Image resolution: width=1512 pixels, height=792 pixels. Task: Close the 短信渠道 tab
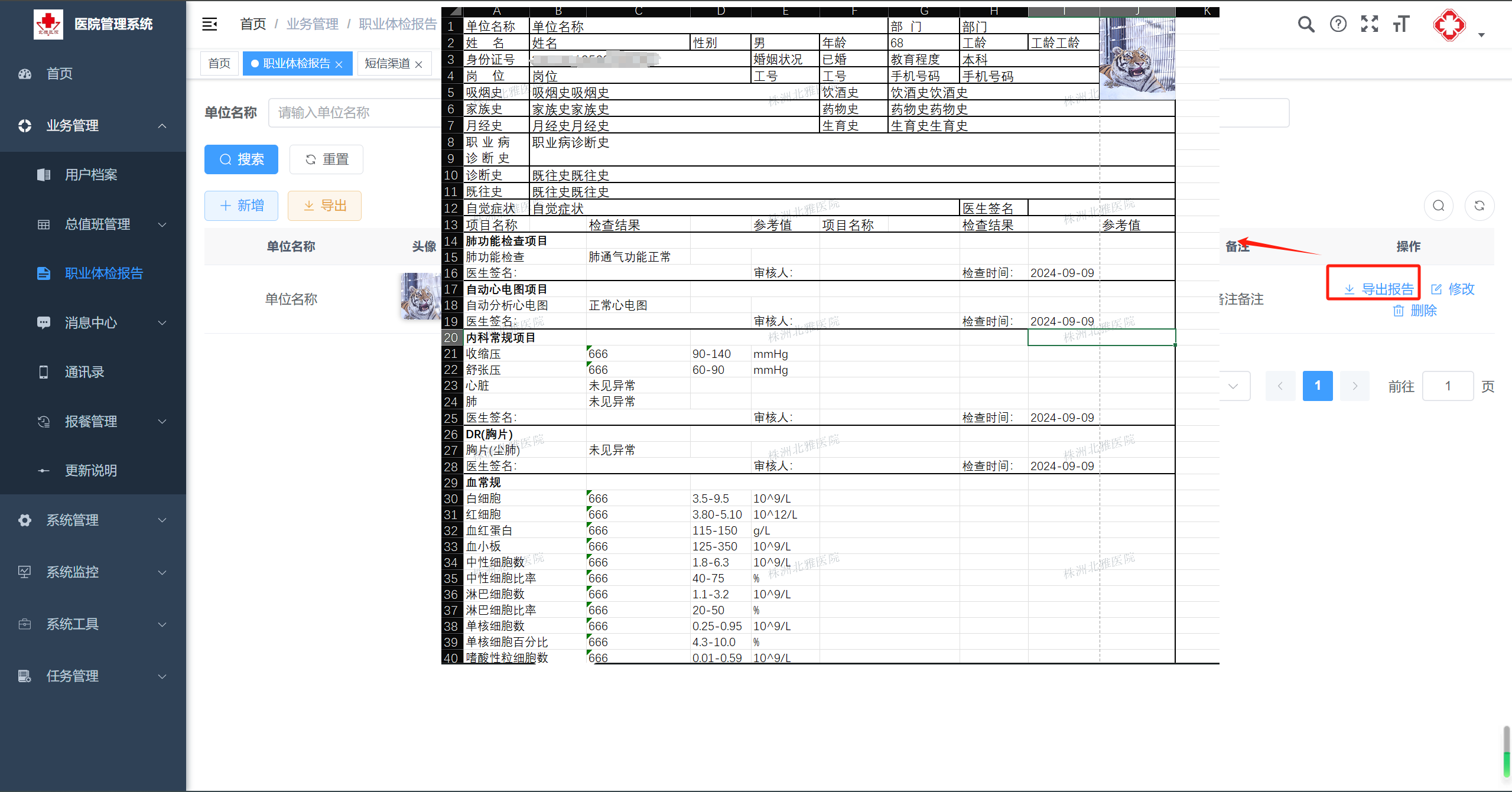click(x=419, y=64)
